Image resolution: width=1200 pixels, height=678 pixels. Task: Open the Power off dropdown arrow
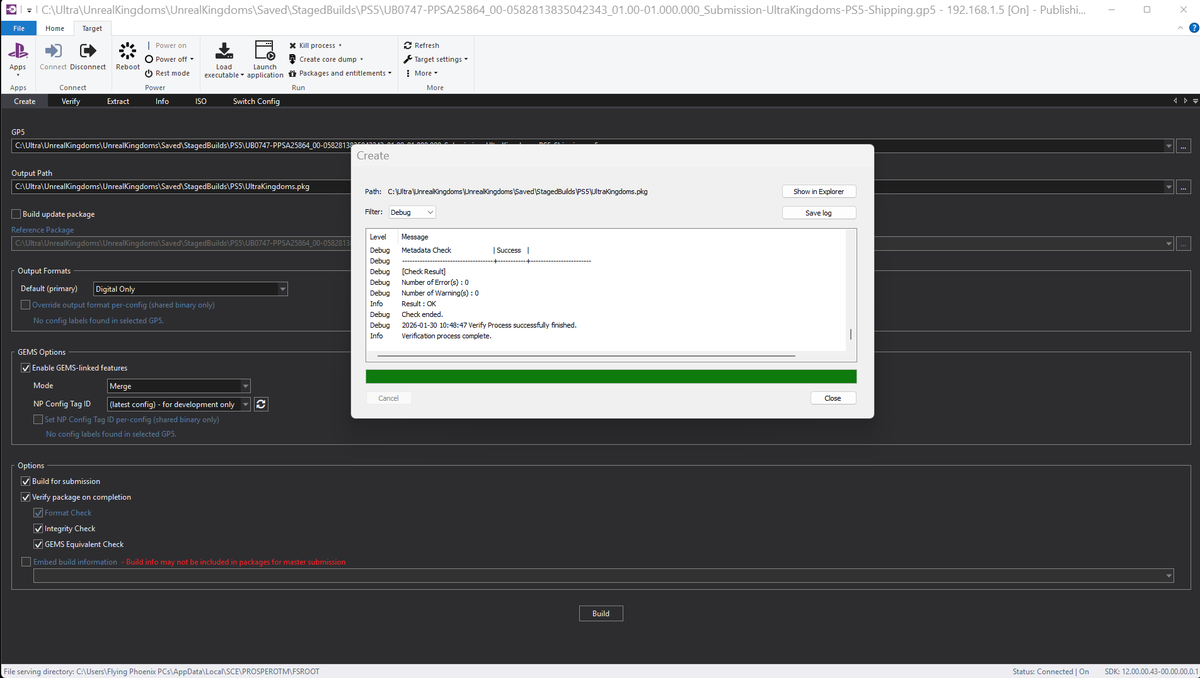click(x=191, y=59)
